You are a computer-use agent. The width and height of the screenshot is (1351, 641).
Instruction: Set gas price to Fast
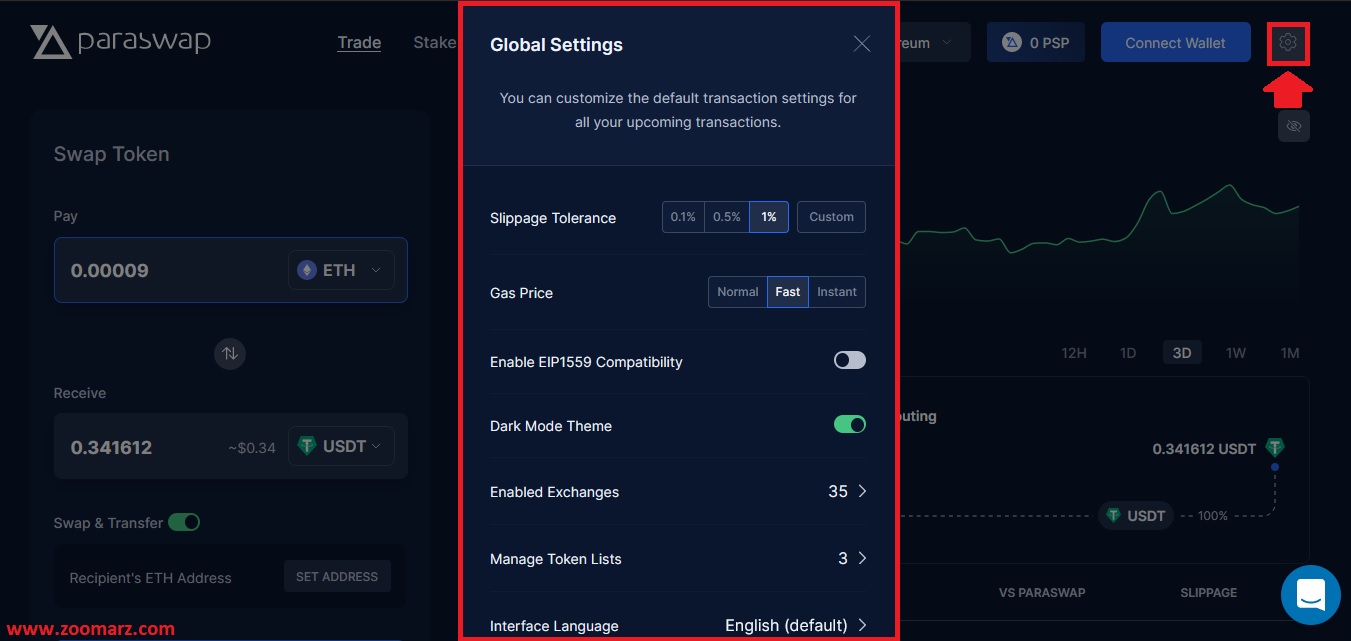tap(788, 292)
